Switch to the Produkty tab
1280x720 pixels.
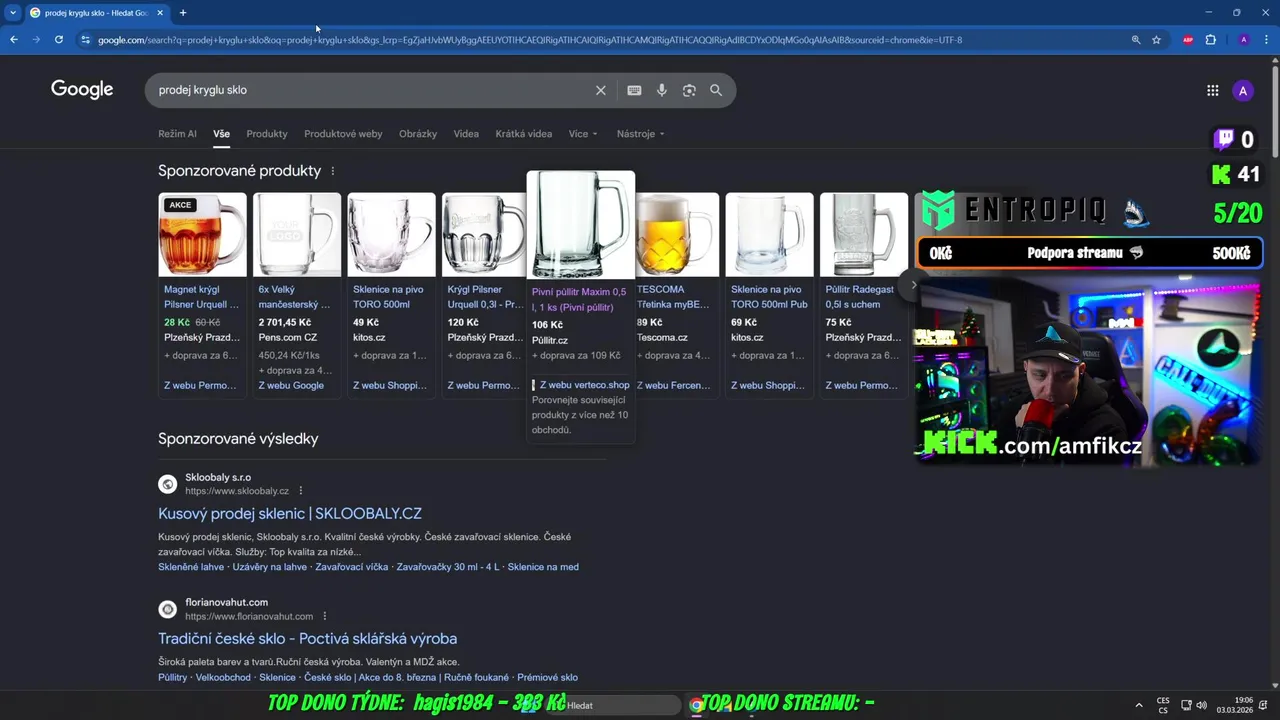(x=267, y=134)
